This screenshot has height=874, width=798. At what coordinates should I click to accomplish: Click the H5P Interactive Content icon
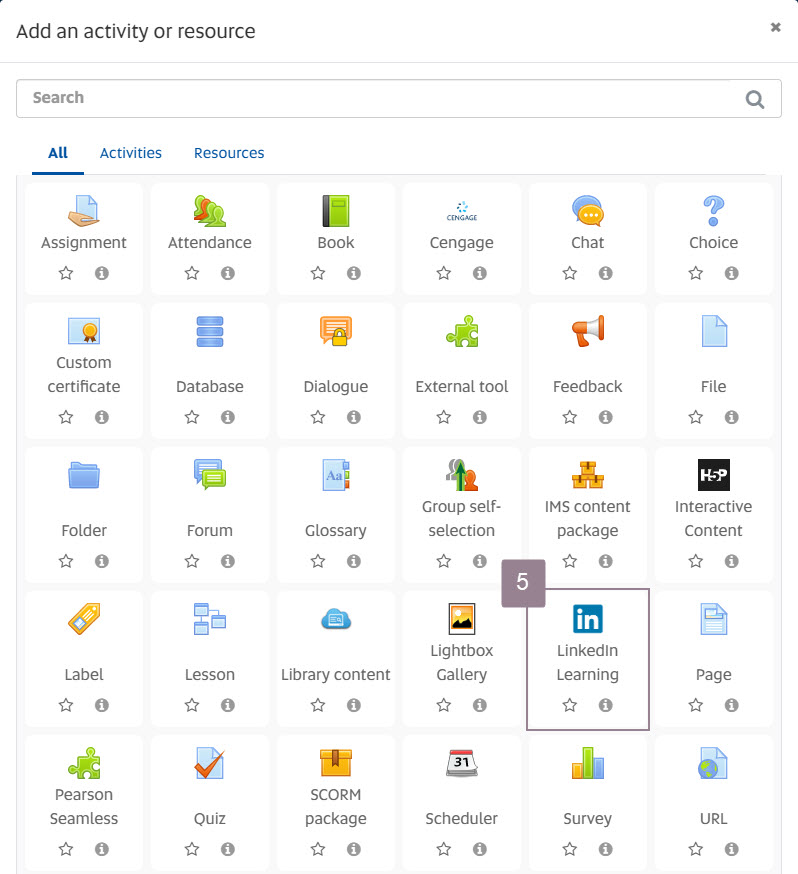tap(713, 475)
